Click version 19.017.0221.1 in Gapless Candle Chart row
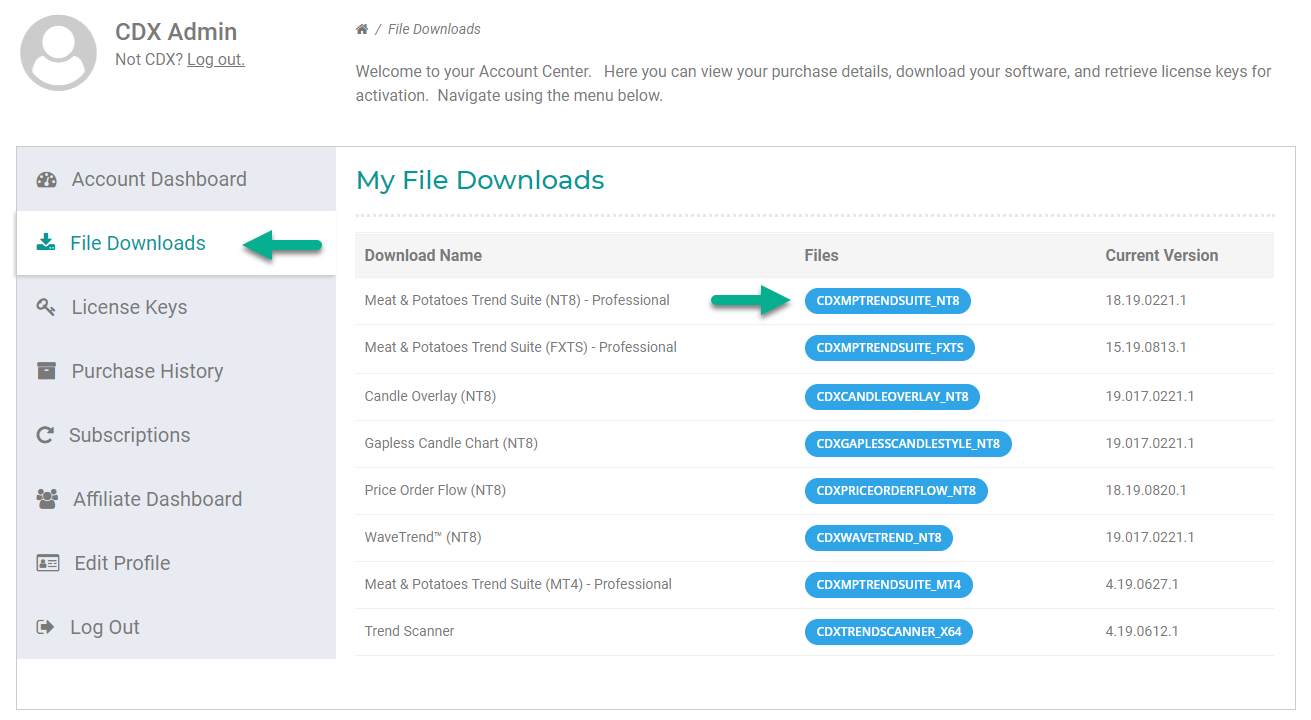The width and height of the screenshot is (1311, 720). pos(1150,443)
